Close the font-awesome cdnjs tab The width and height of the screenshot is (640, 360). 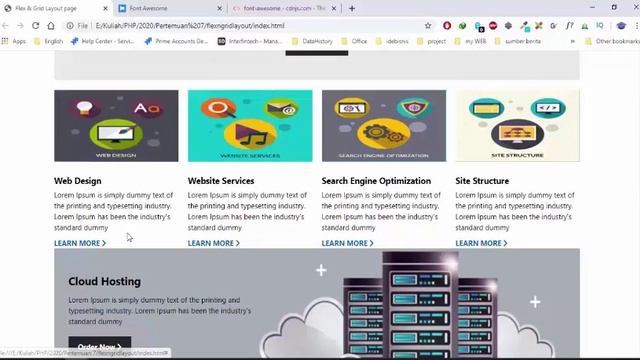tap(334, 8)
